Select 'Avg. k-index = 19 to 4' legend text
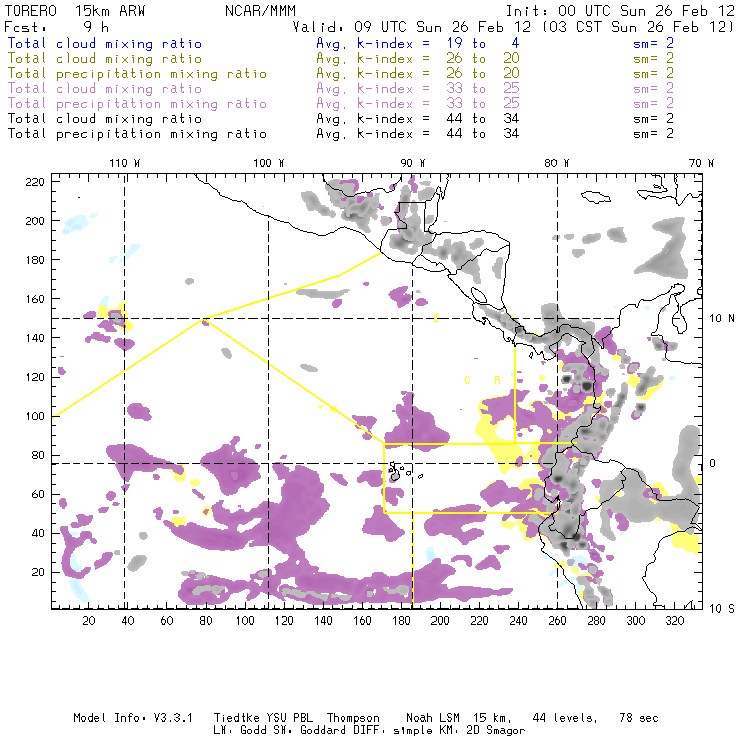740x740 pixels. (418, 43)
